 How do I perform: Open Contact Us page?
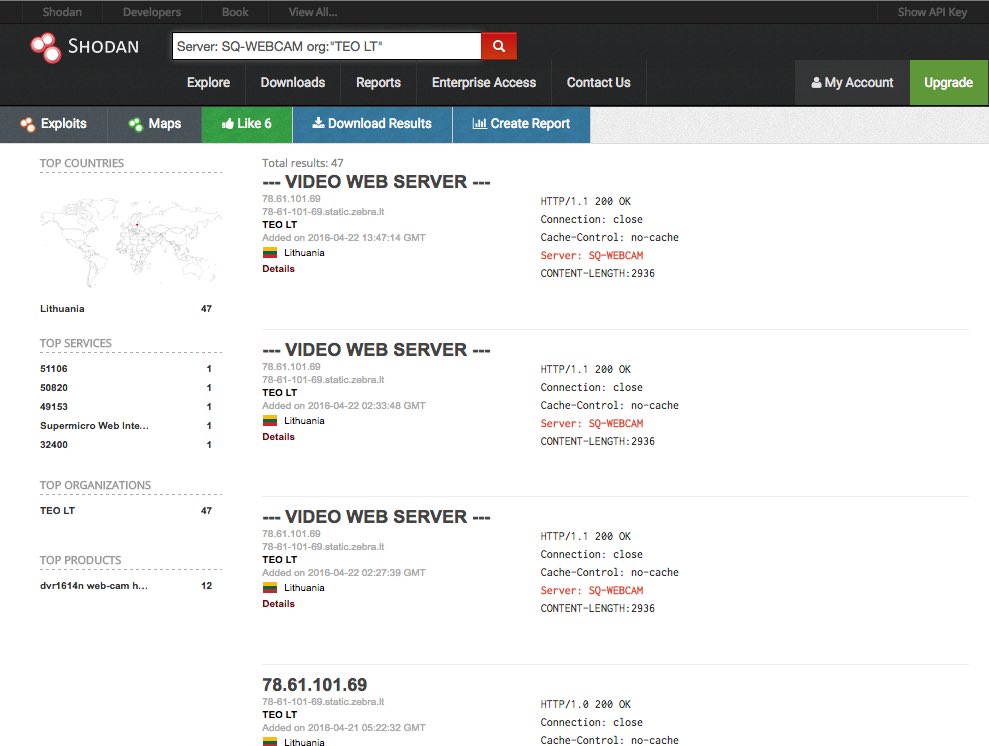(x=599, y=83)
